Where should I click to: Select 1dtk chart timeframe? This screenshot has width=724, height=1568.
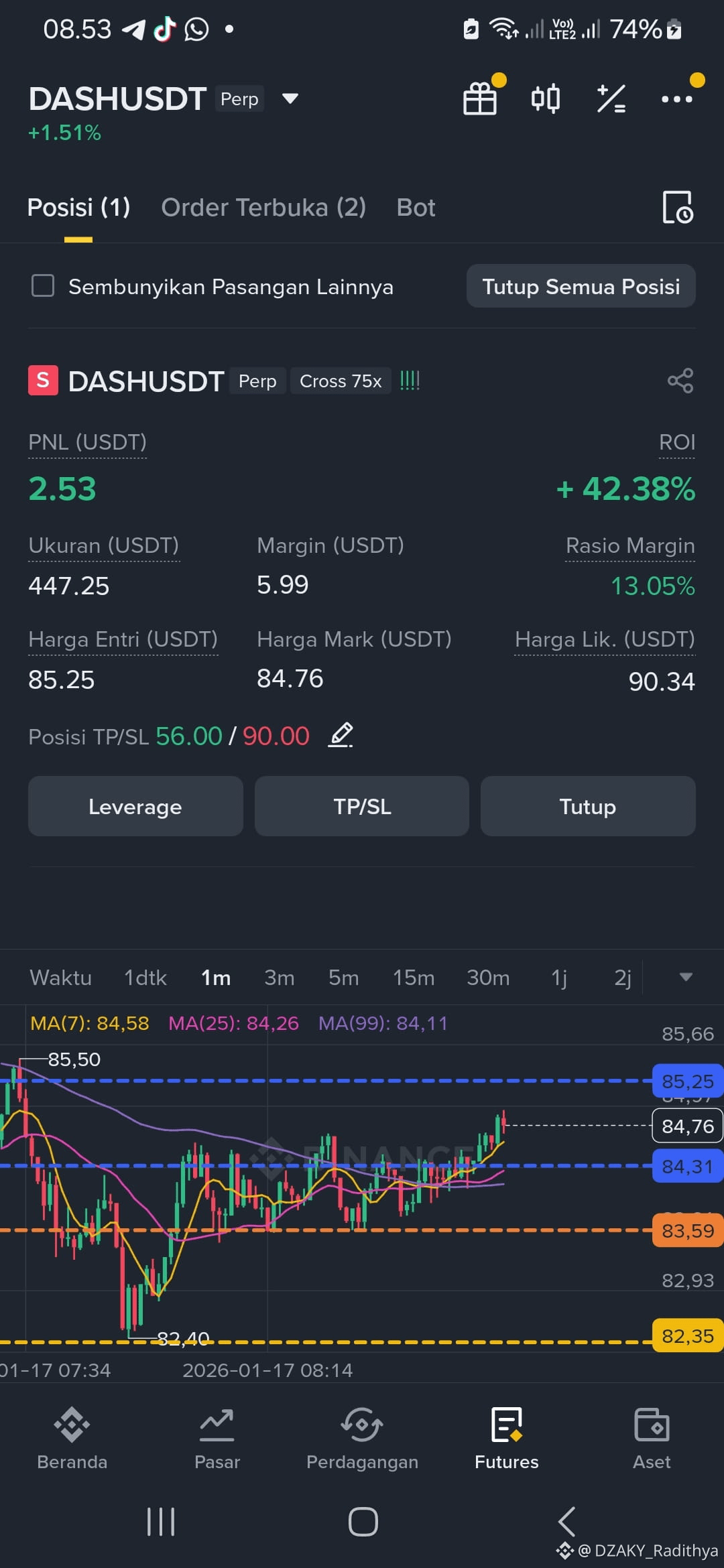(145, 978)
